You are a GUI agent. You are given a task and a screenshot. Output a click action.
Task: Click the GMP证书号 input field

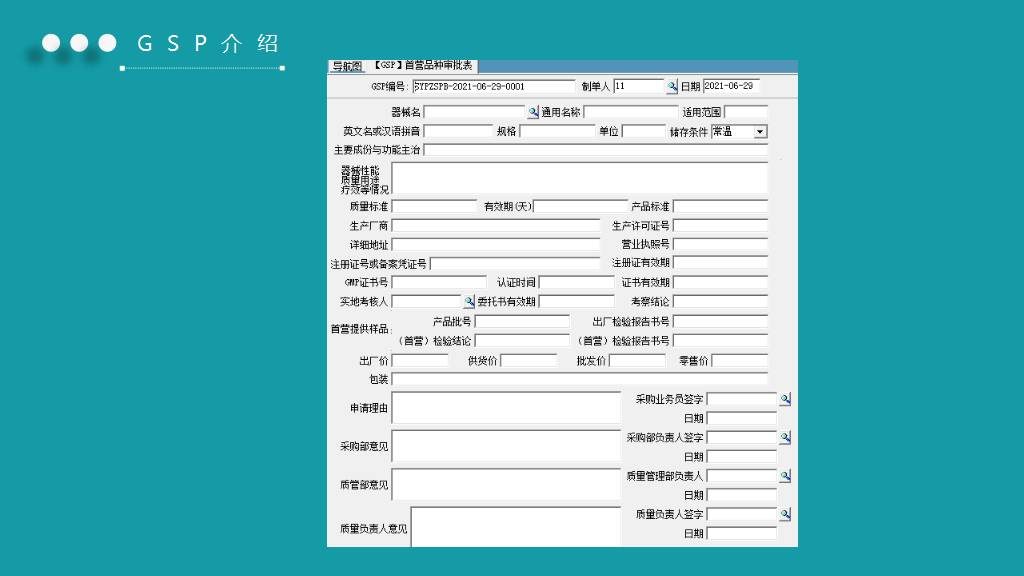pos(439,282)
